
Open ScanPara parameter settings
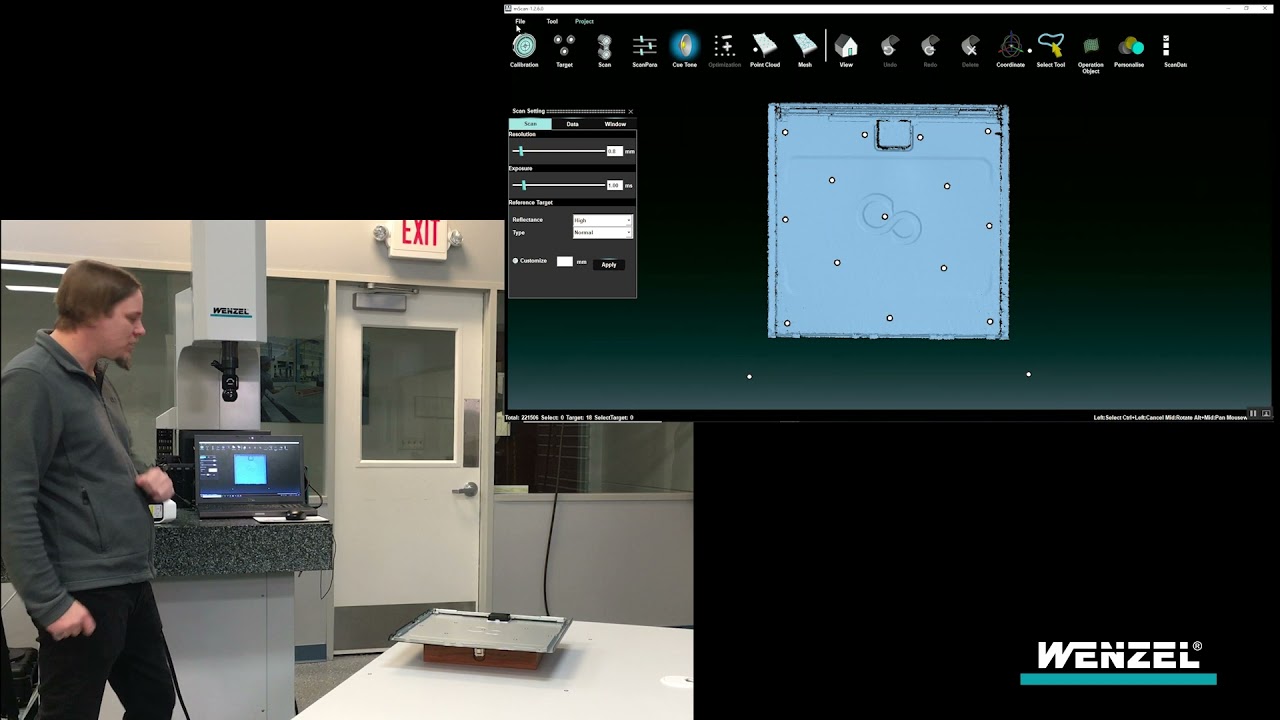(x=645, y=46)
